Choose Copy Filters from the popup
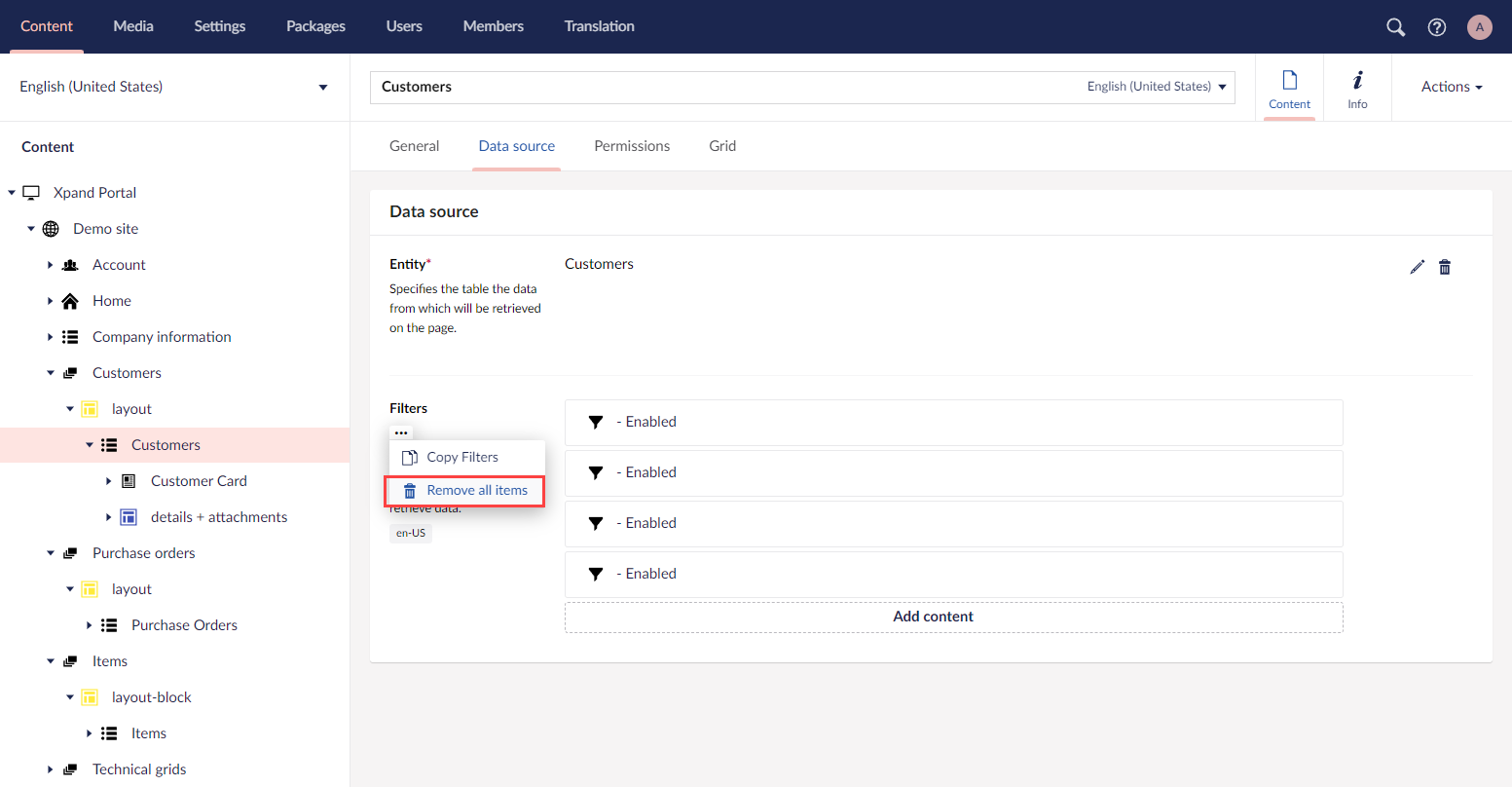This screenshot has width=1512, height=787. [x=462, y=457]
